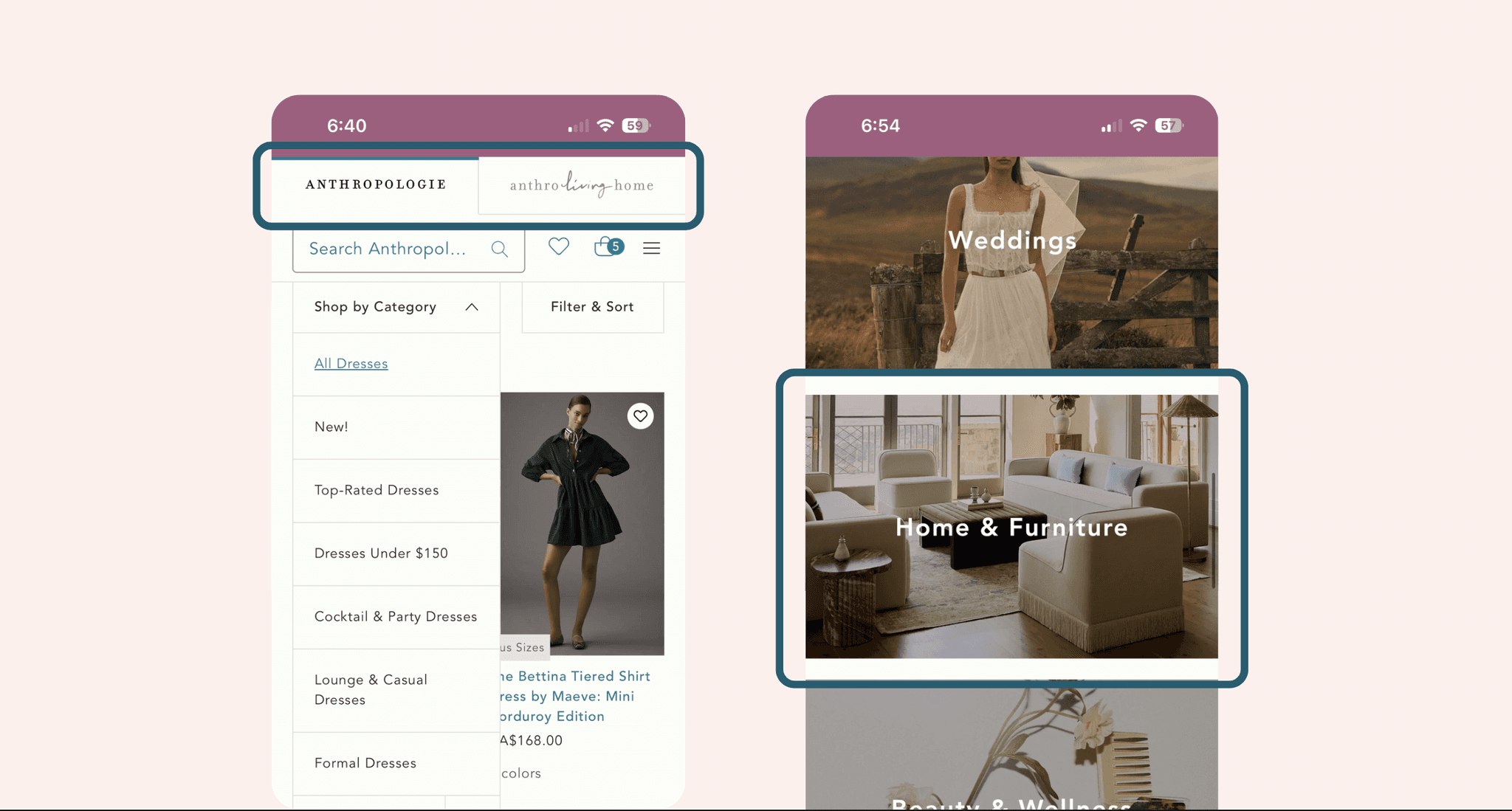Switch to the ANTHROPOLOGIE tab

pos(376,184)
